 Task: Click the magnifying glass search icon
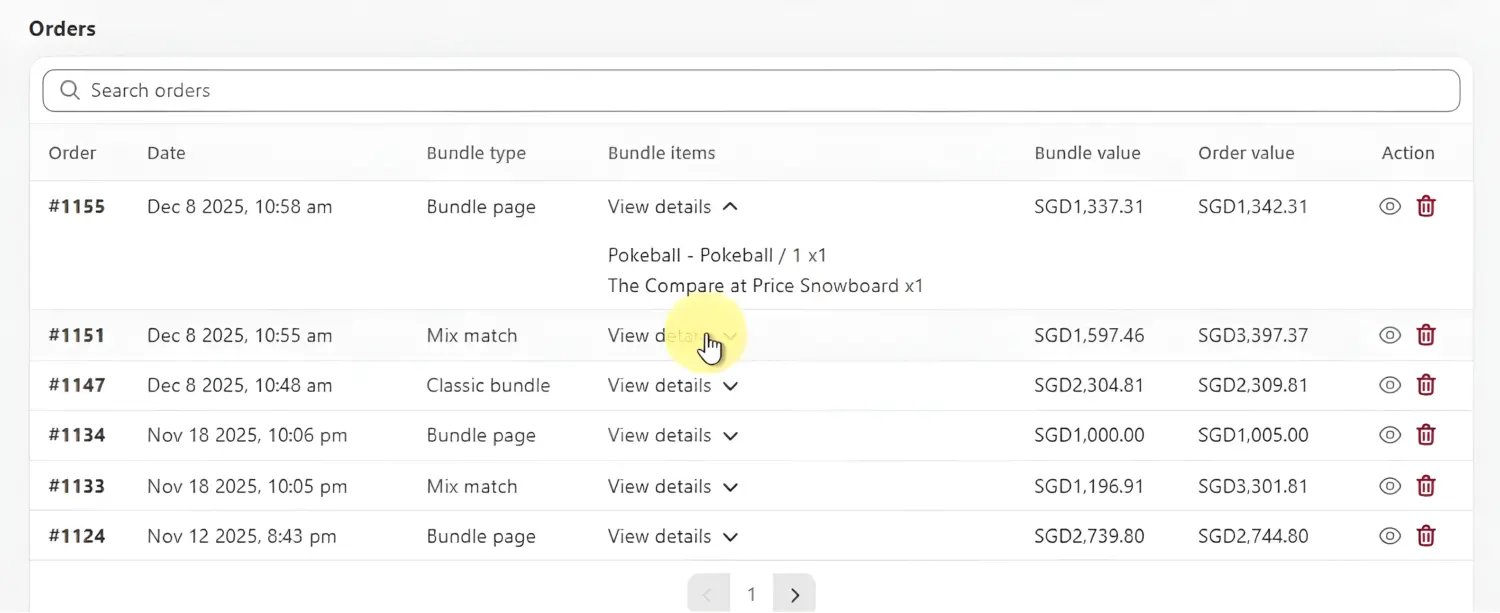tap(68, 90)
